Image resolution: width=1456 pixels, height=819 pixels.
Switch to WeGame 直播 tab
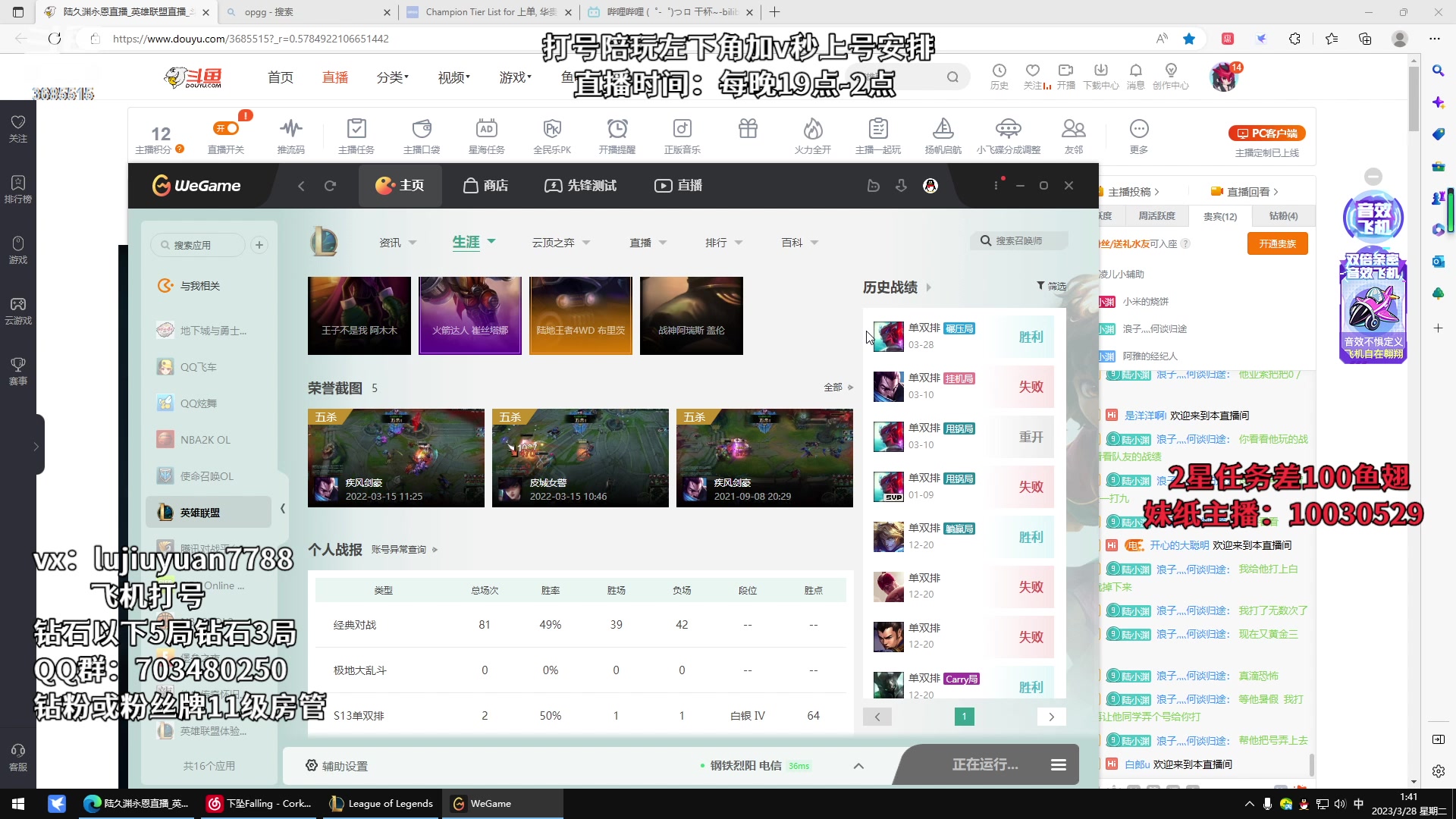679,186
